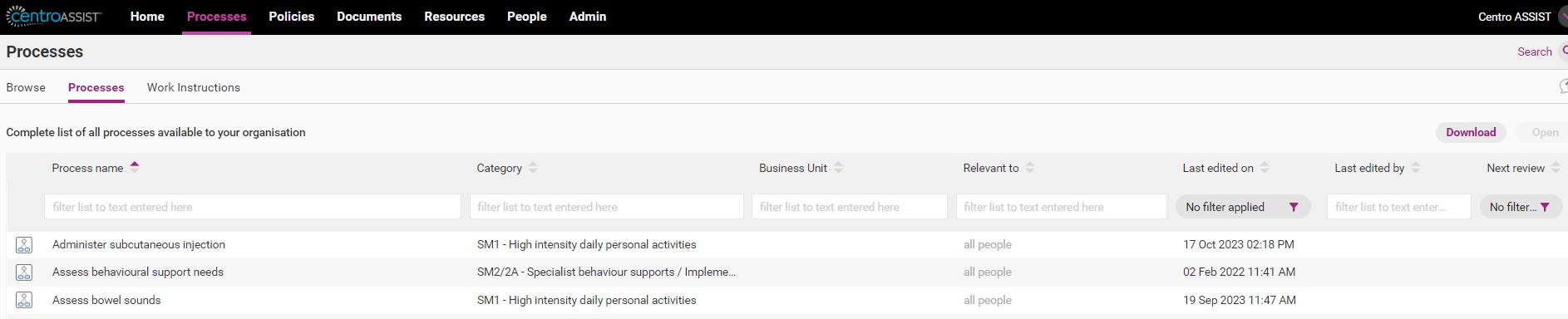Screen dimensions: 1568x319
Task: Switch to the Work Instructions tab
Action: click(x=194, y=87)
